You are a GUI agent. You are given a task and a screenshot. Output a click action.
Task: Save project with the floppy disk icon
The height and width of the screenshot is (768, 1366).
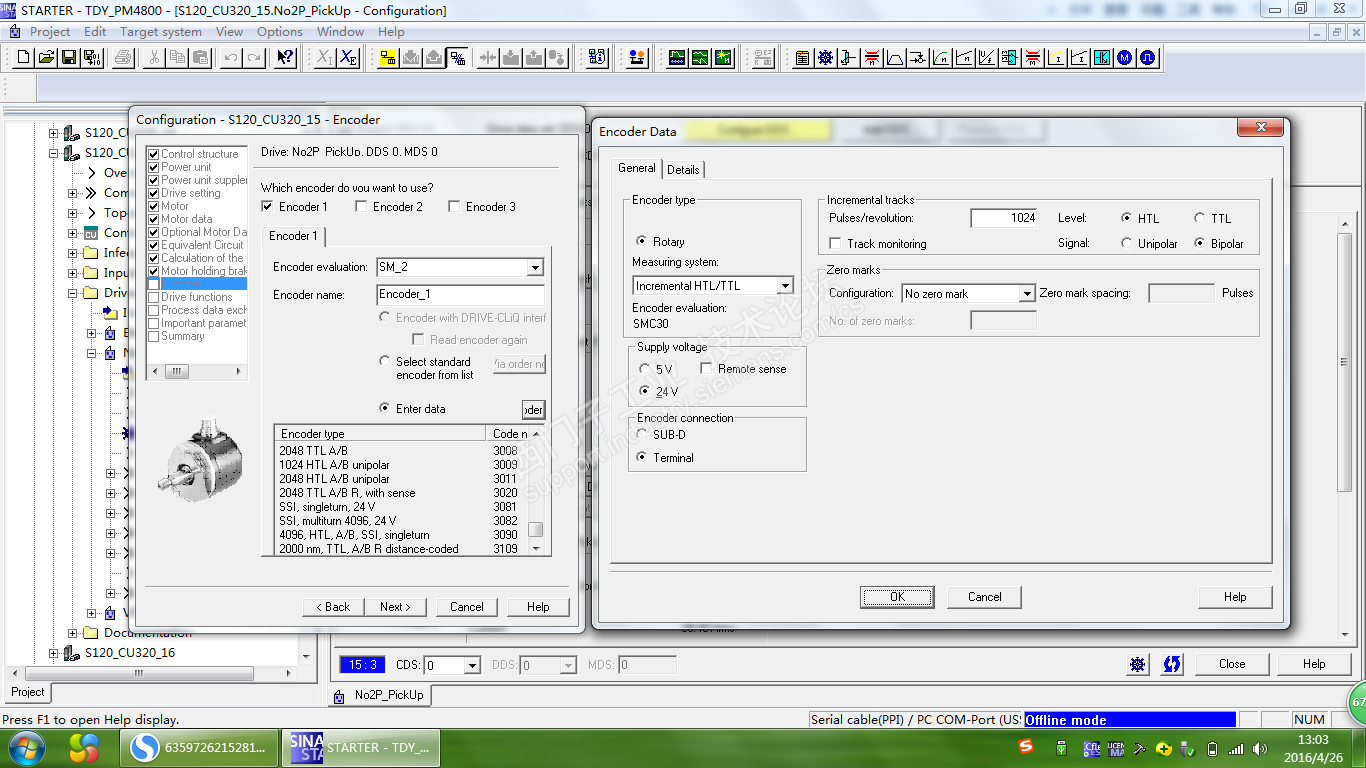[69, 58]
